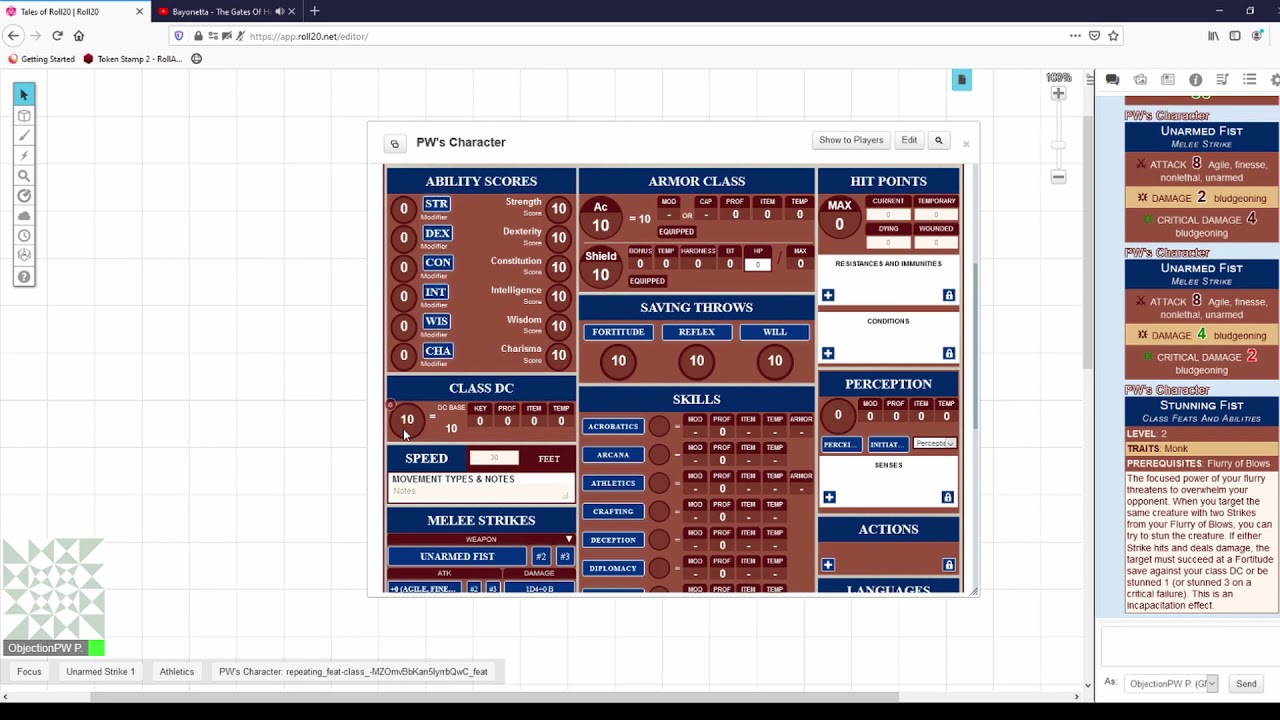The width and height of the screenshot is (1280, 720).
Task: Add a condition with plus icon
Action: [828, 353]
